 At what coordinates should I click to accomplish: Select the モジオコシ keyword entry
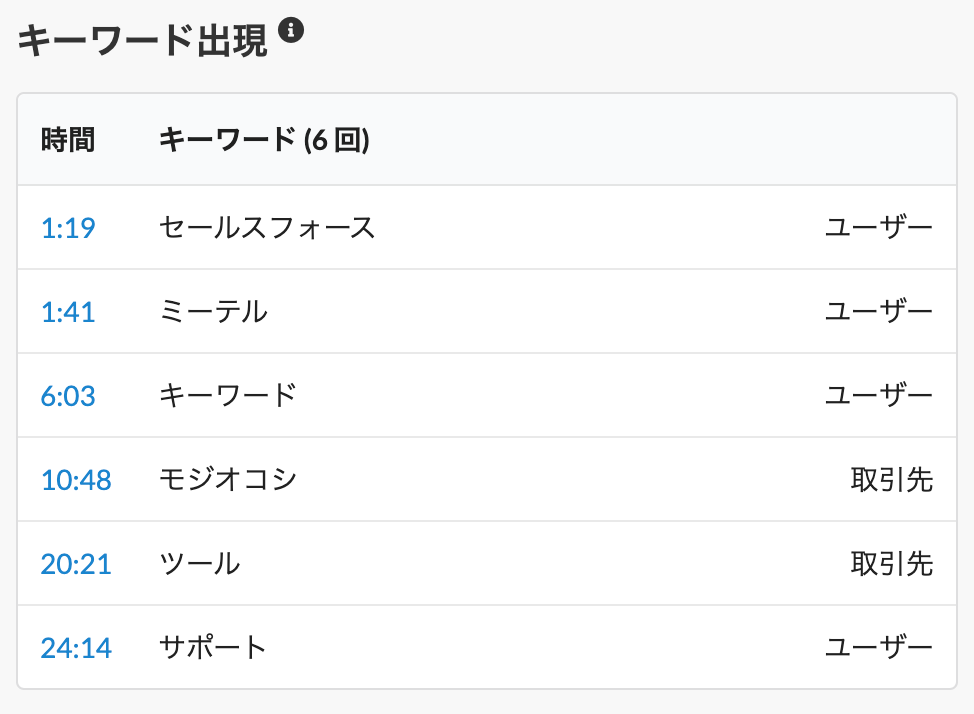pyautogui.click(x=227, y=479)
